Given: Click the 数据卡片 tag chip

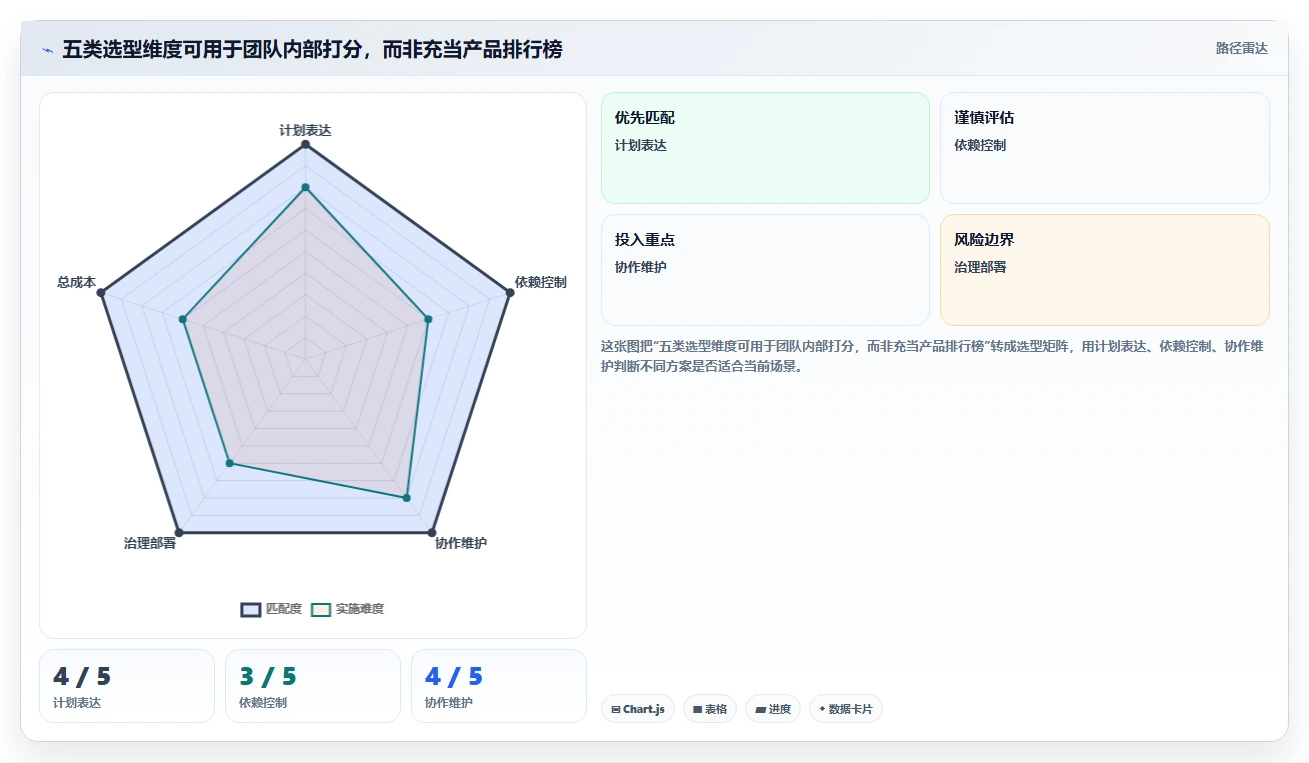Looking at the screenshot, I should tap(846, 709).
